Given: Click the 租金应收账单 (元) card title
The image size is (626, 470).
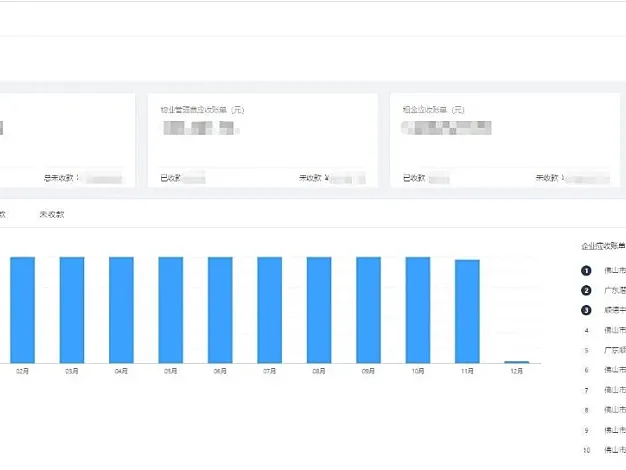Looking at the screenshot, I should pos(433,110).
